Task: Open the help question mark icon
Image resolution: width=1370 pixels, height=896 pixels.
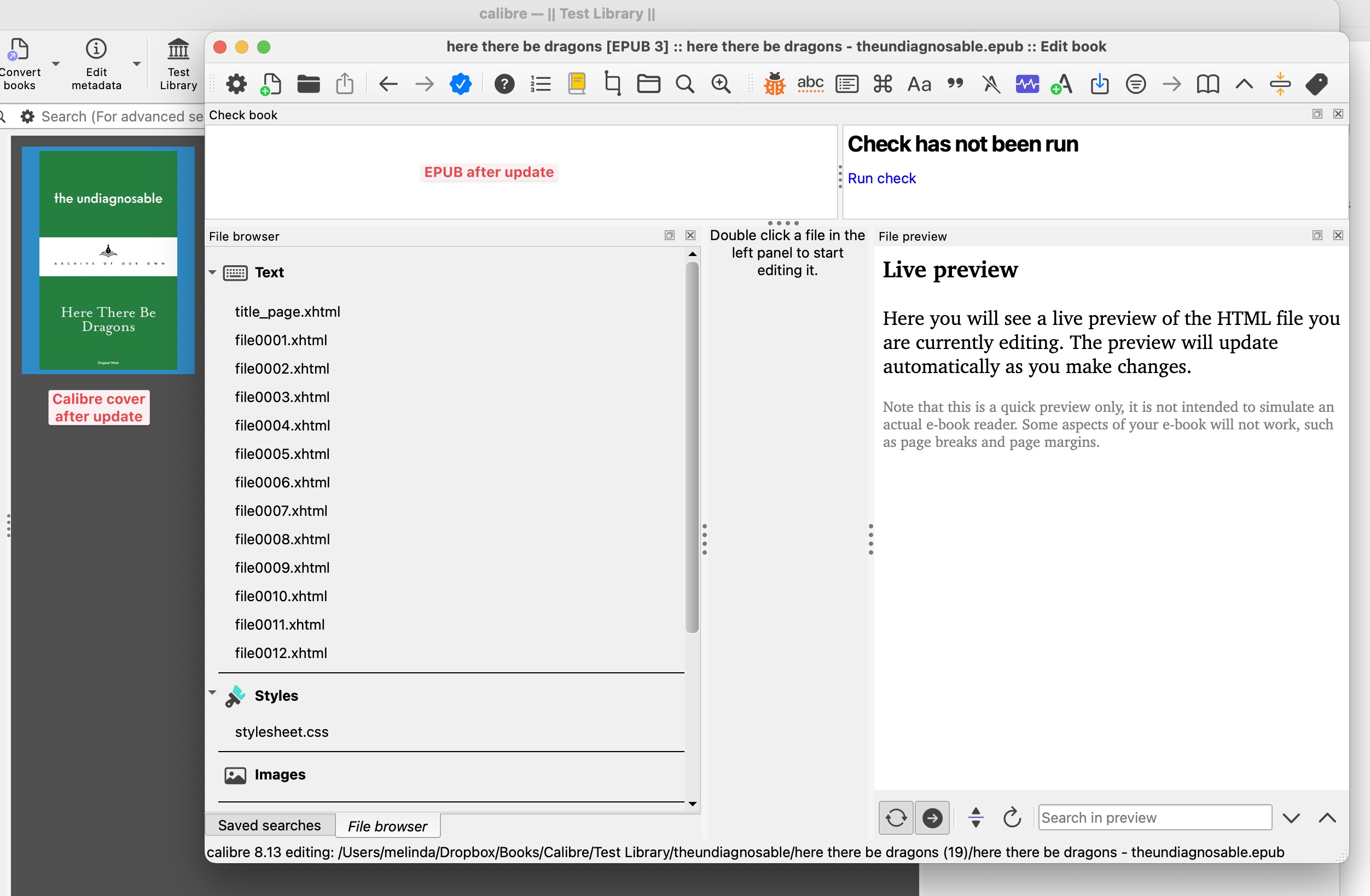Action: pyautogui.click(x=504, y=85)
